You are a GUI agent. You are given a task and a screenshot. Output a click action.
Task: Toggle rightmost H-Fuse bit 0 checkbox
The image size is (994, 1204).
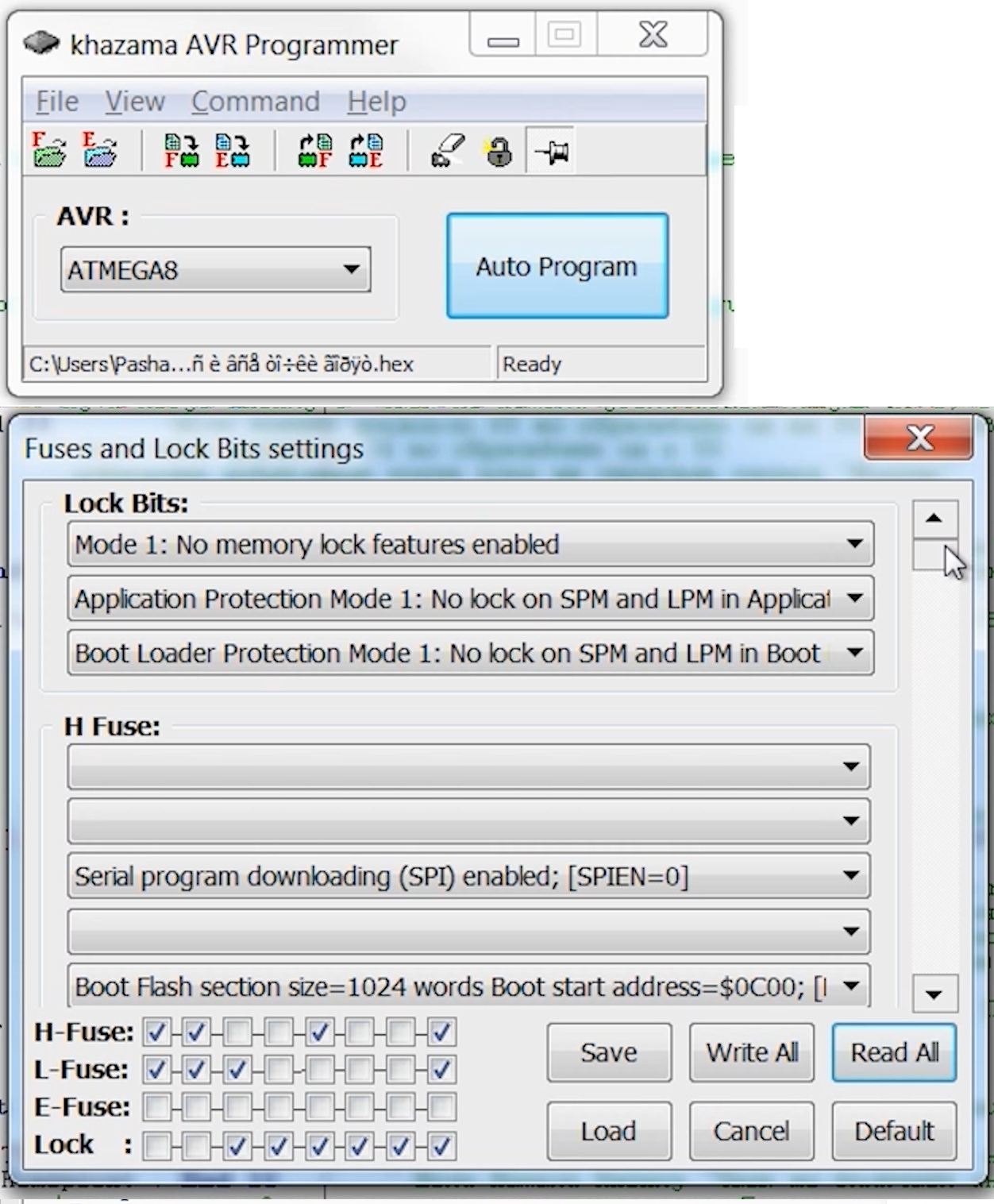point(441,1032)
